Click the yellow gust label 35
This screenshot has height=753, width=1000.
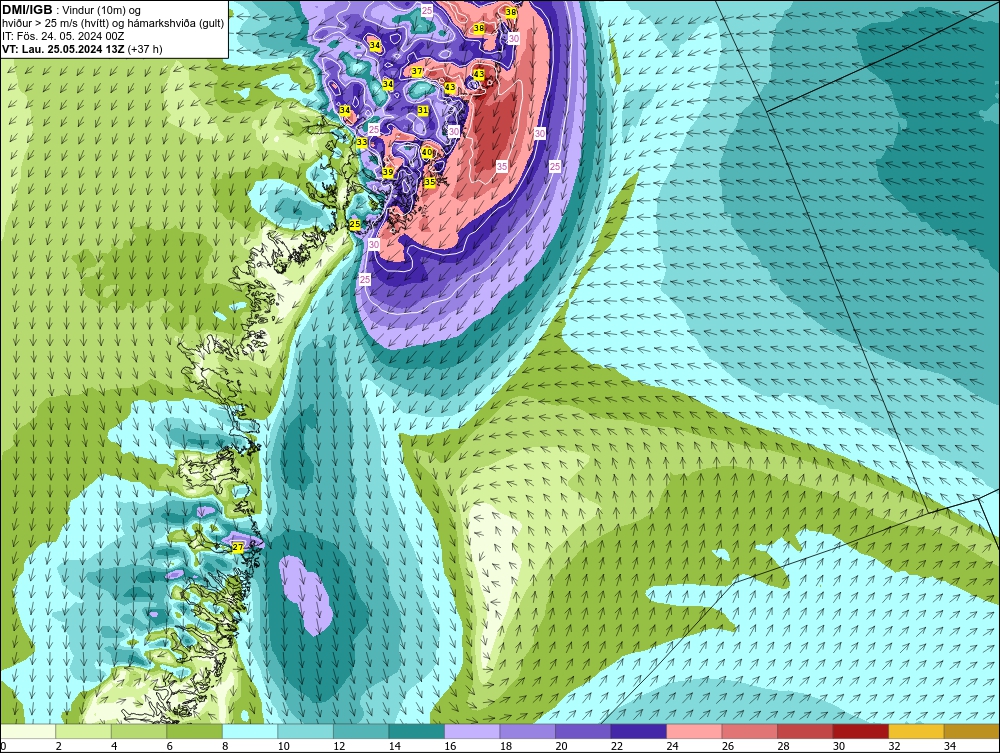430,182
